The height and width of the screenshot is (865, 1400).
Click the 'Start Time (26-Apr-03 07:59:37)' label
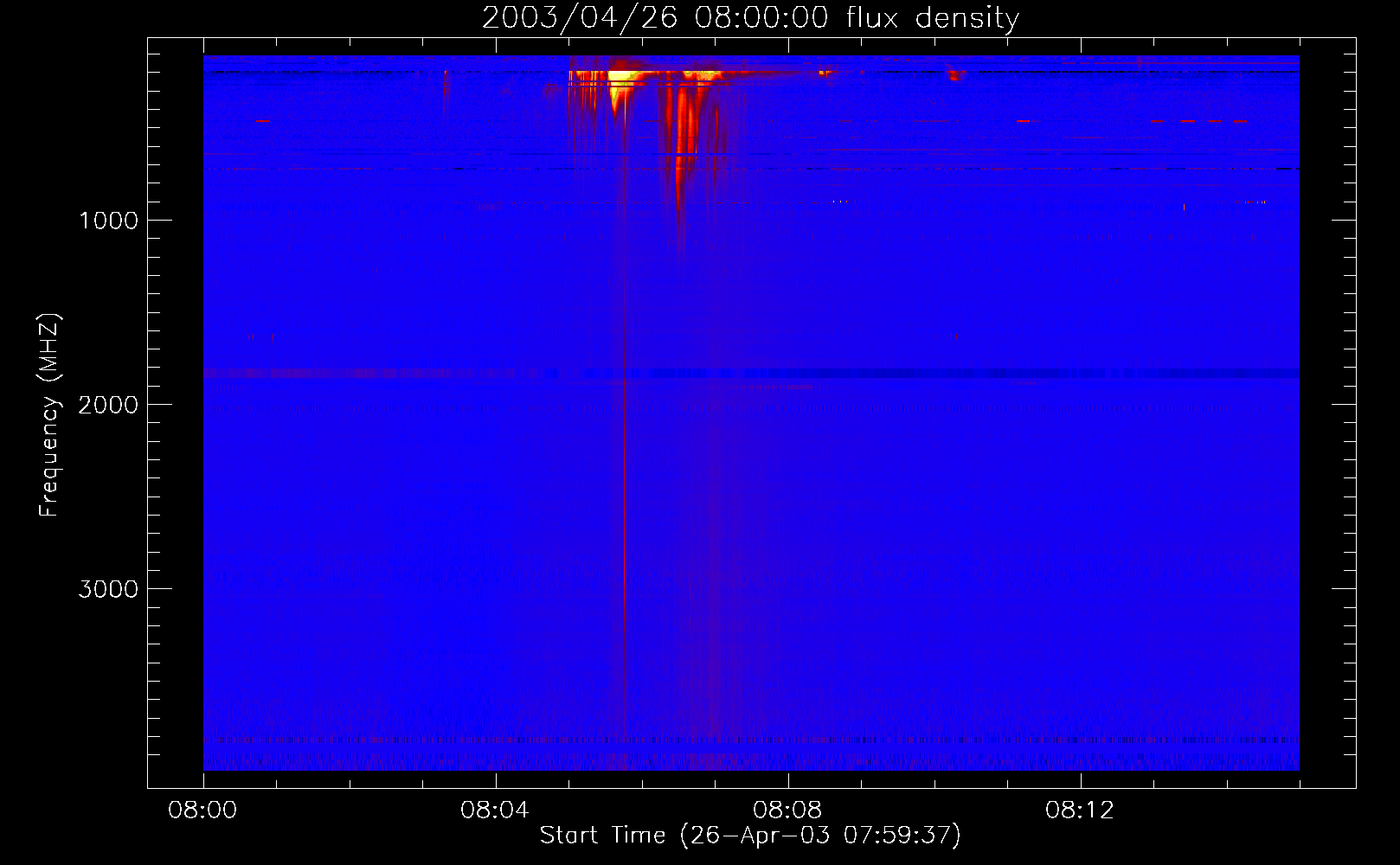pyautogui.click(x=750, y=836)
